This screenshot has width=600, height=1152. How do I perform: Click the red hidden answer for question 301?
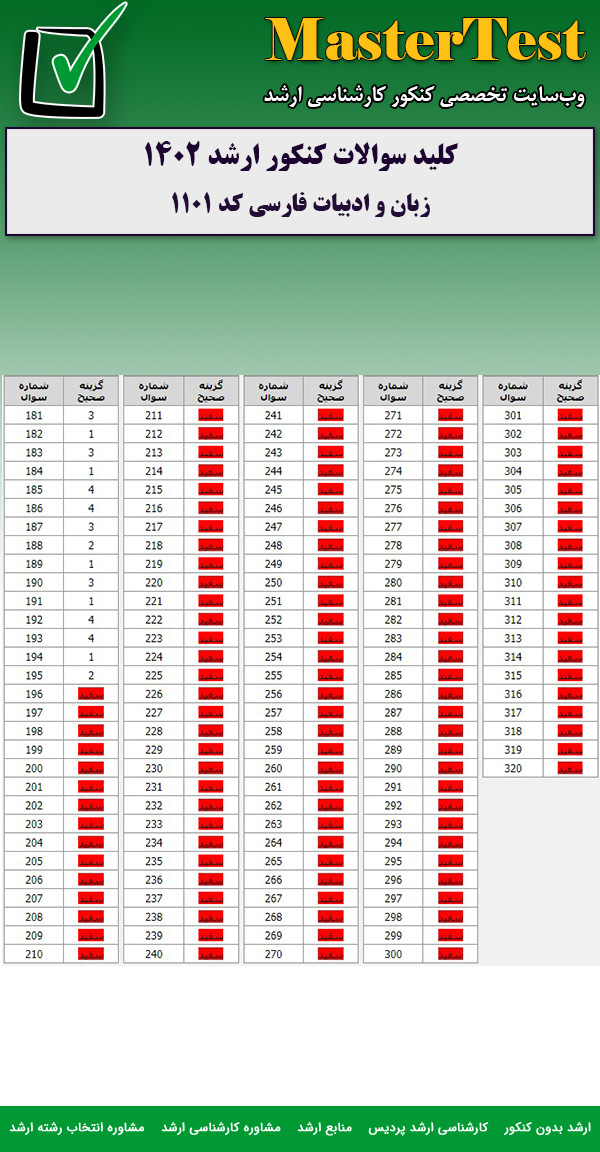pyautogui.click(x=571, y=415)
